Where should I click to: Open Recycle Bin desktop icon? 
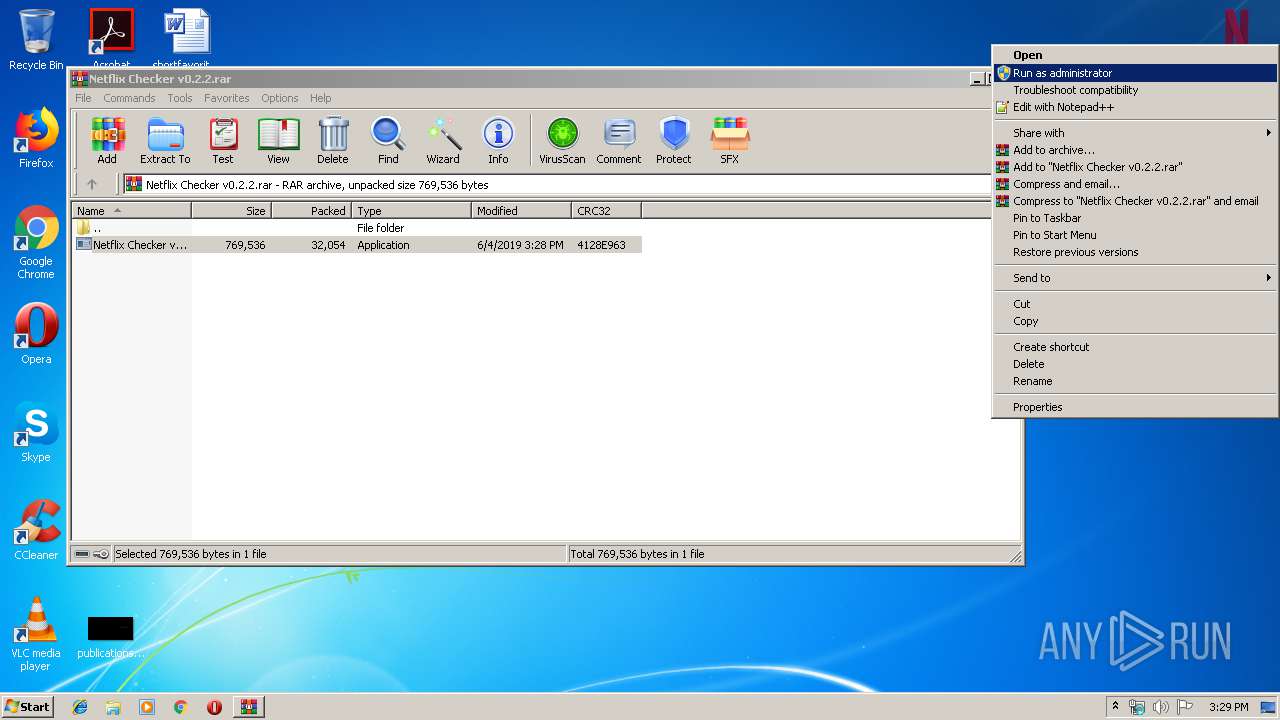36,40
